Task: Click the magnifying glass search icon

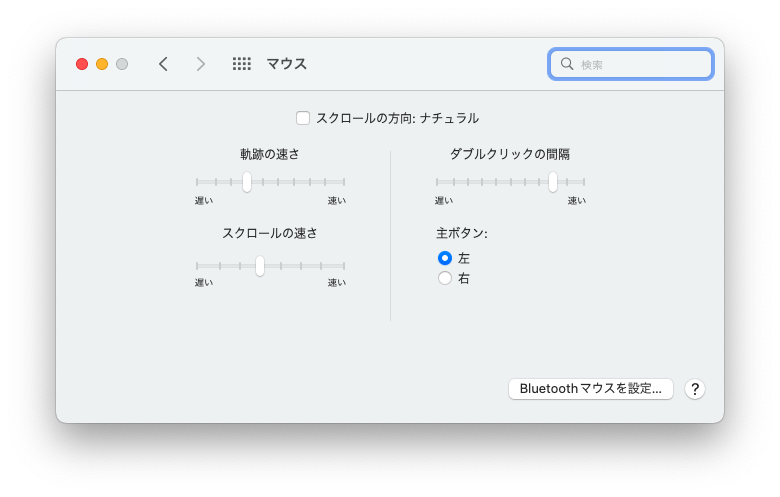Action: click(x=567, y=64)
